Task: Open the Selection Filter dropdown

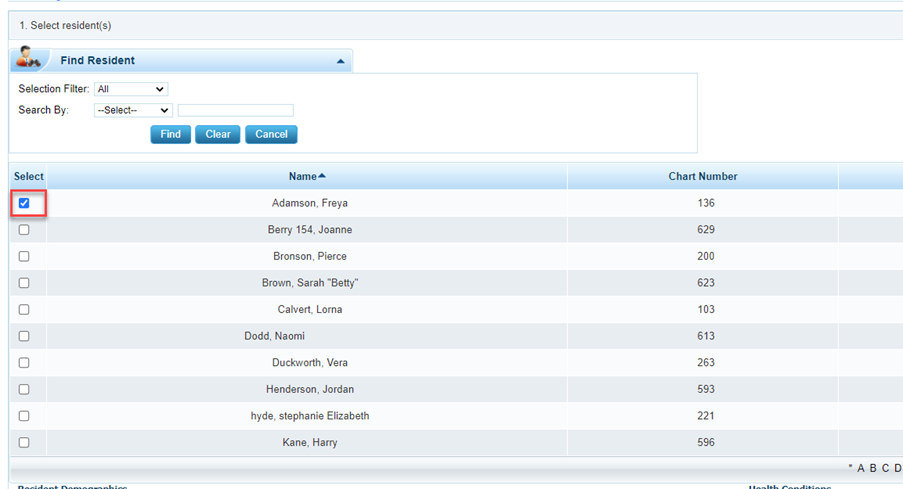Action: click(x=131, y=89)
